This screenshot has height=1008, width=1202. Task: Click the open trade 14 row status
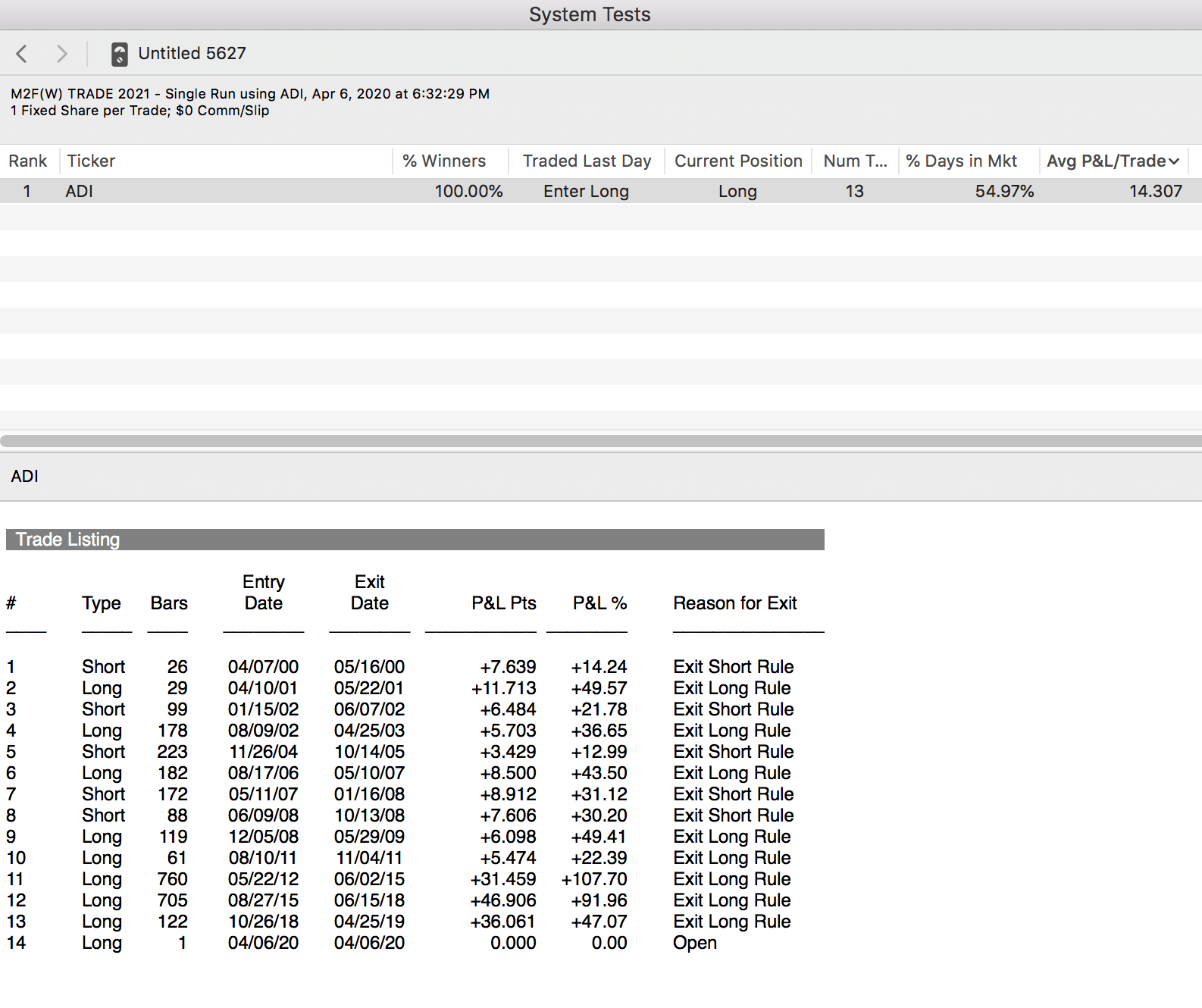(694, 943)
